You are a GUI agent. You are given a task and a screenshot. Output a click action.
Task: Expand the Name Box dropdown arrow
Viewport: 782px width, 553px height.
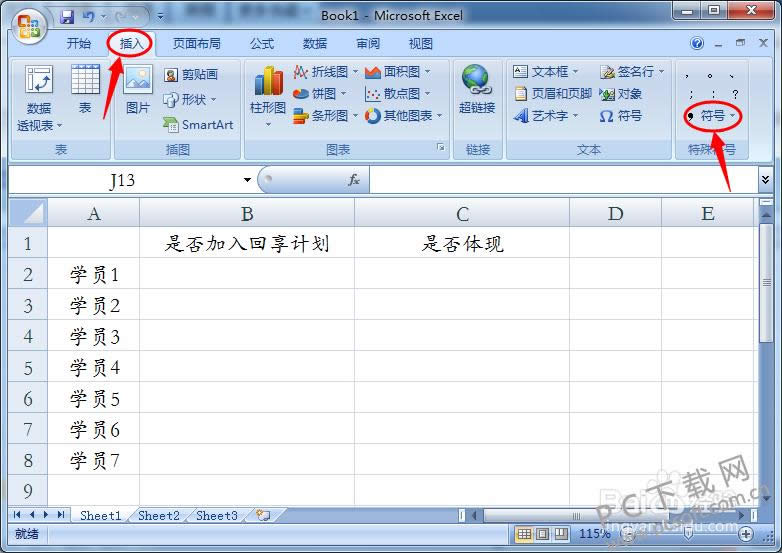point(247,180)
